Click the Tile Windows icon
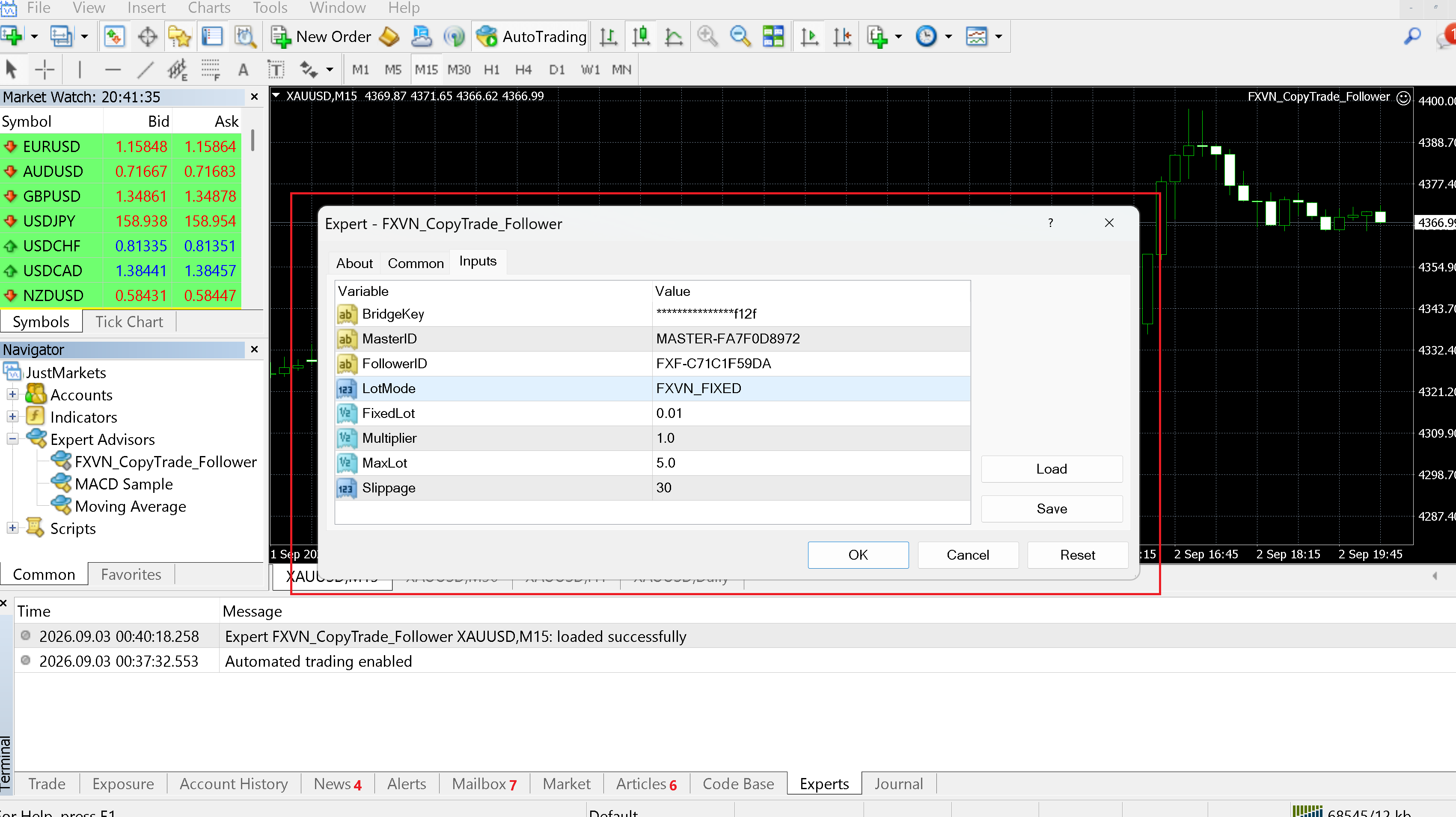The image size is (1456, 817). 773,37
